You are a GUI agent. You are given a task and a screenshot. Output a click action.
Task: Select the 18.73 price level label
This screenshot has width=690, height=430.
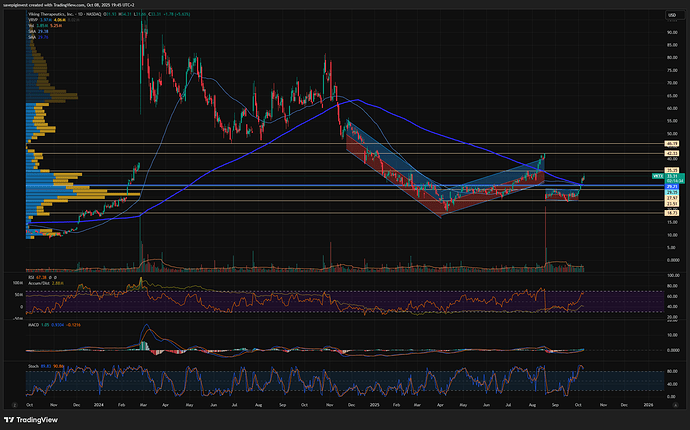click(672, 213)
